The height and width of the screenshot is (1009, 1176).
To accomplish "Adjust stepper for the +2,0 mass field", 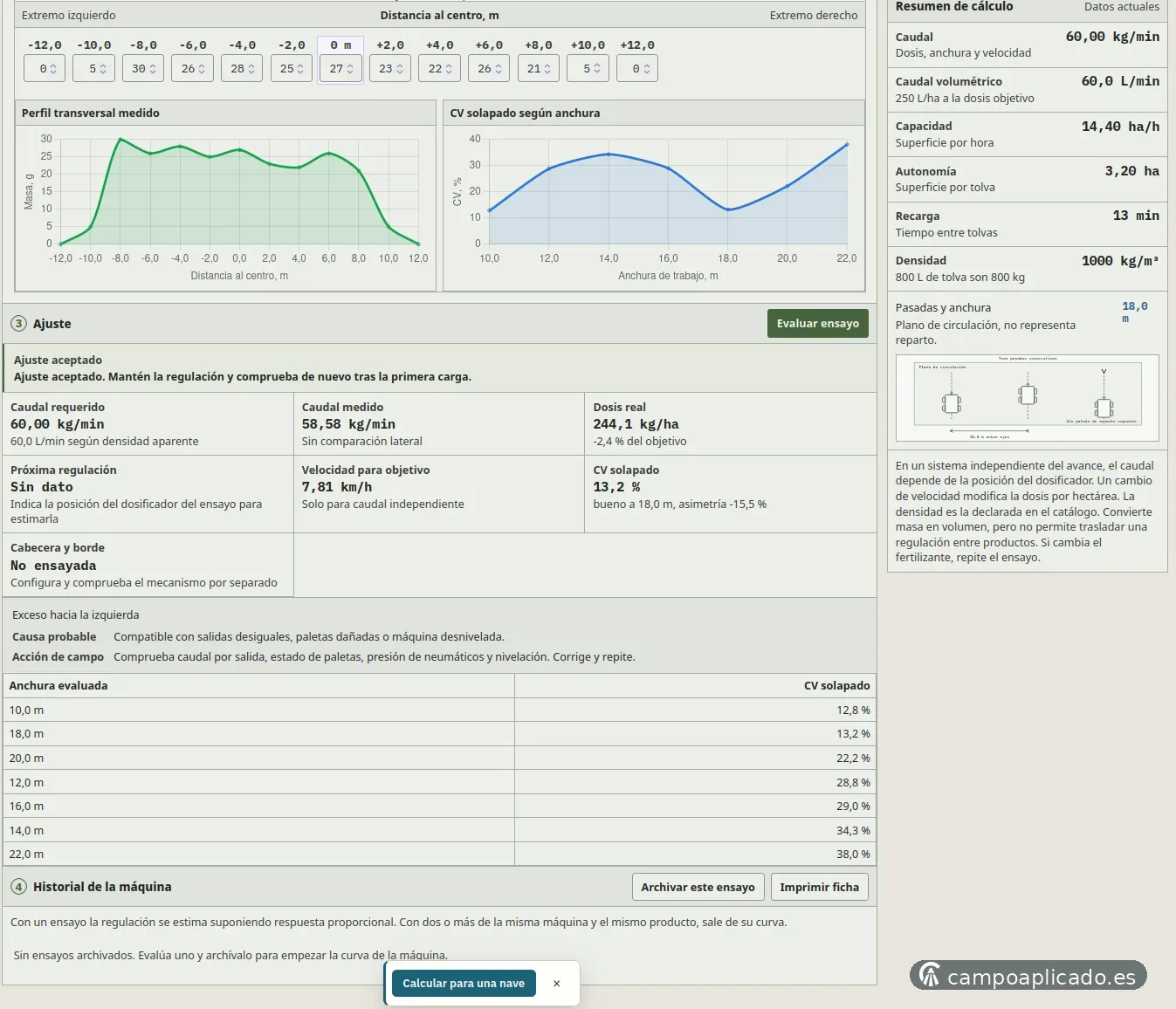I will coord(400,69).
